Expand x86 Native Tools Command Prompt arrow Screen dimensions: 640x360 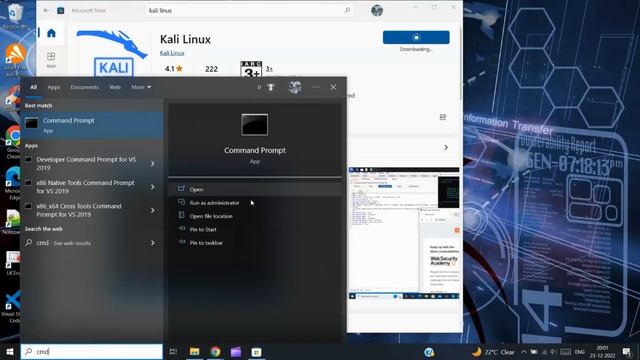coord(153,187)
